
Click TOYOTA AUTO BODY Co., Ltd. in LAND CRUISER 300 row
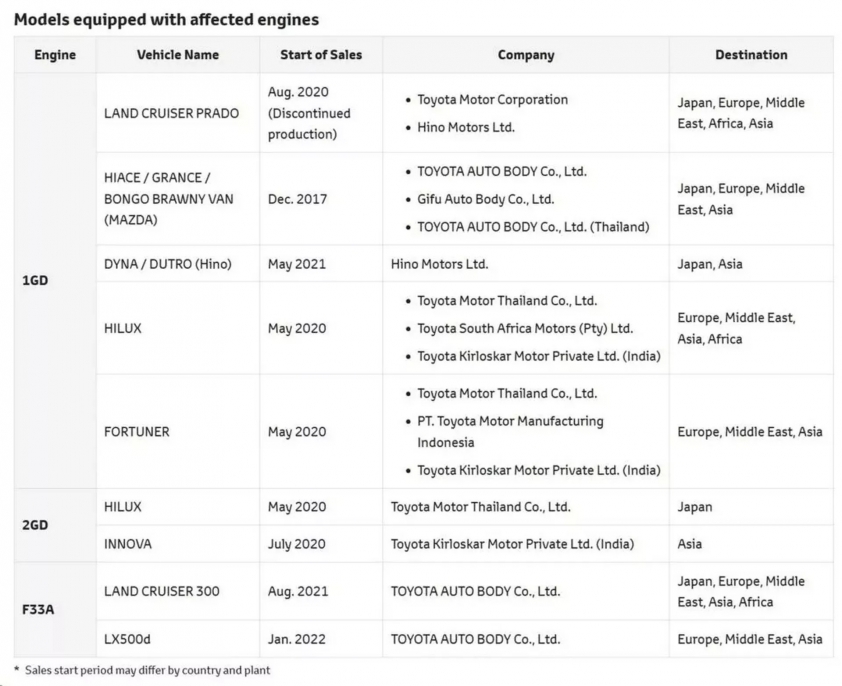click(475, 591)
